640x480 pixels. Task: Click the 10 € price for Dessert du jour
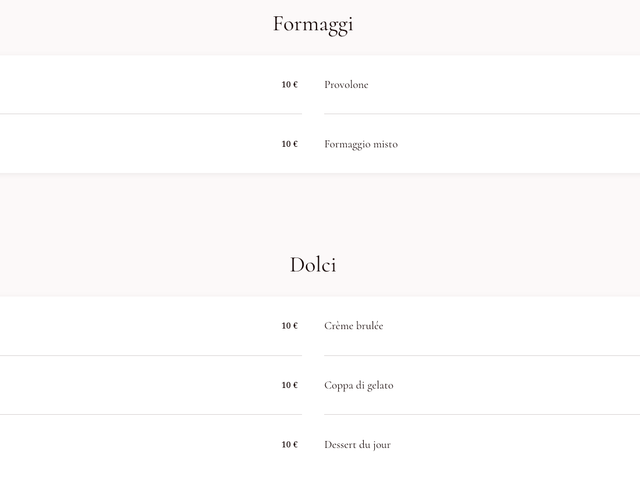[x=289, y=444]
